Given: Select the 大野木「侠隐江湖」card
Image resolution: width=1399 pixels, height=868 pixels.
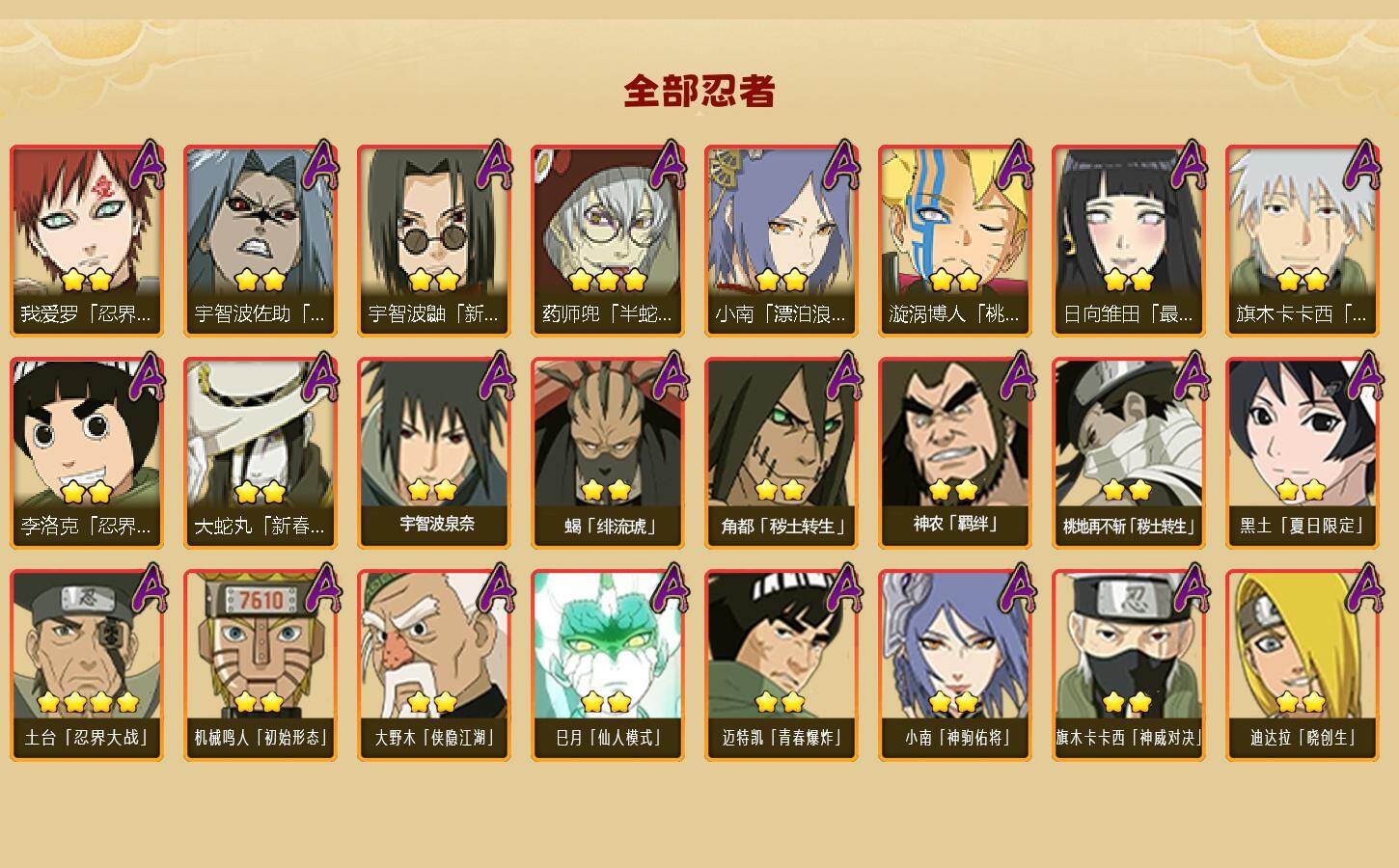Looking at the screenshot, I should (x=434, y=665).
